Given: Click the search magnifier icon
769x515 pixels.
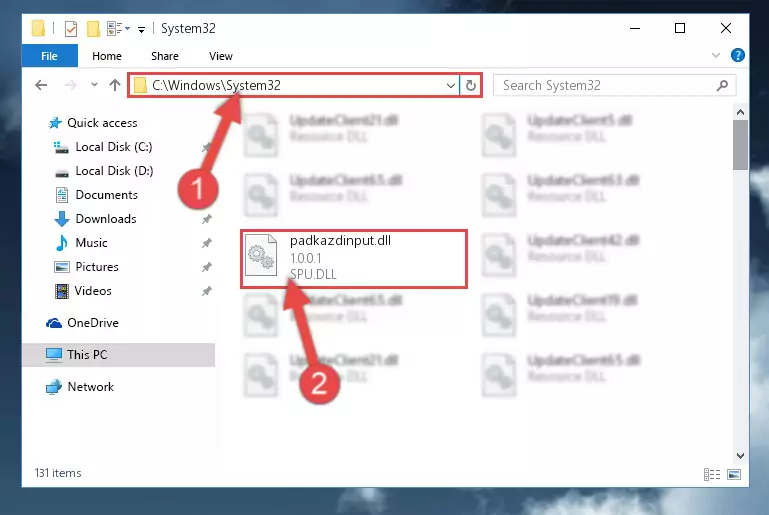Looking at the screenshot, I should 722,85.
